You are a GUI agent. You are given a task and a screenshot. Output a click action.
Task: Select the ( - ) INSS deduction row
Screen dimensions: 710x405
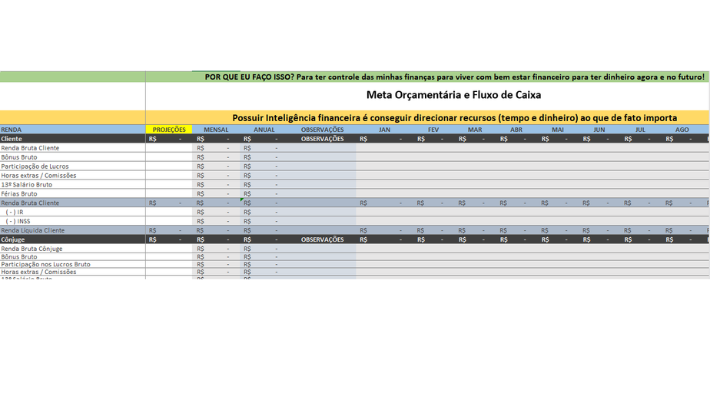tap(17, 221)
